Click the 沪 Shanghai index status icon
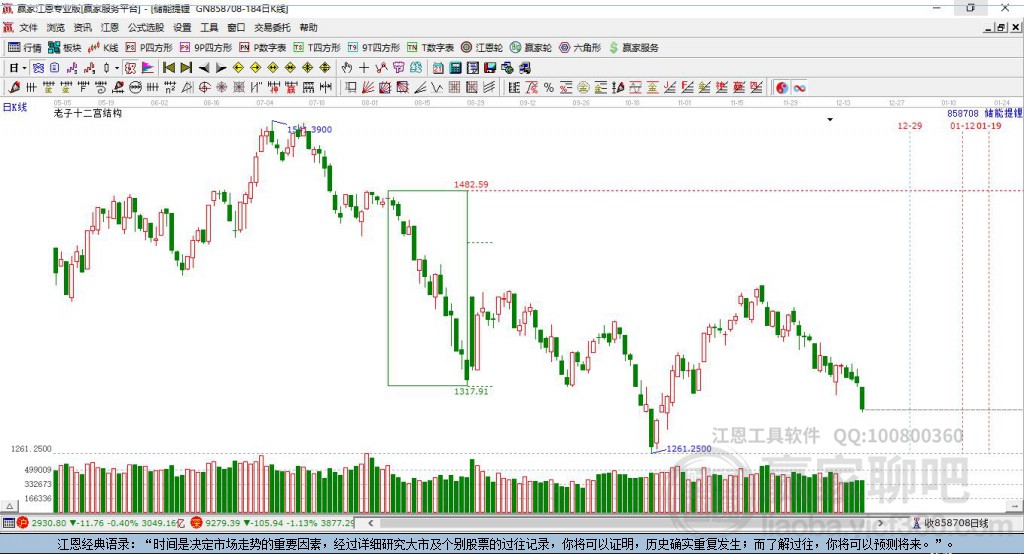The height and width of the screenshot is (554, 1024). [x=22, y=523]
